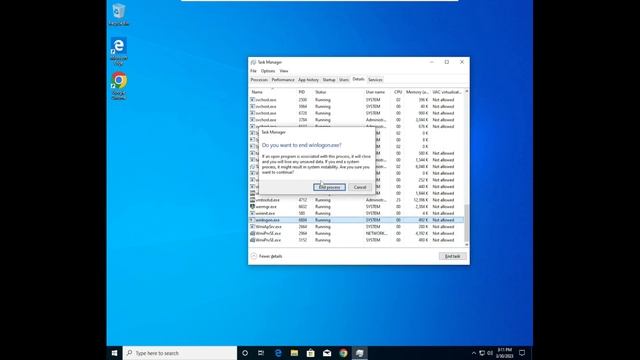Select the Microsoft Edge desktop shortcut
Viewport: 640px width, 360px height.
(x=119, y=52)
